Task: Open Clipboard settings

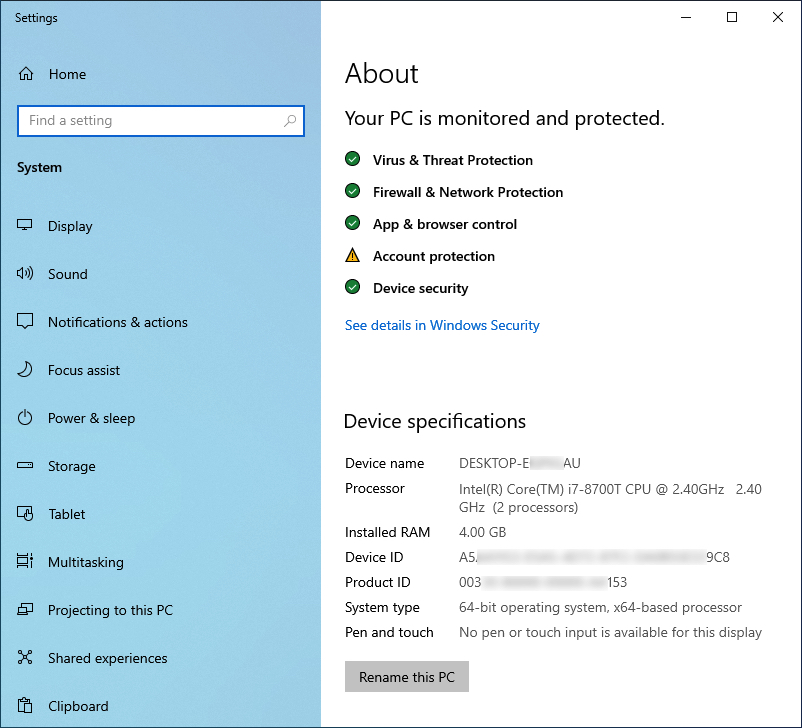Action: coord(76,706)
